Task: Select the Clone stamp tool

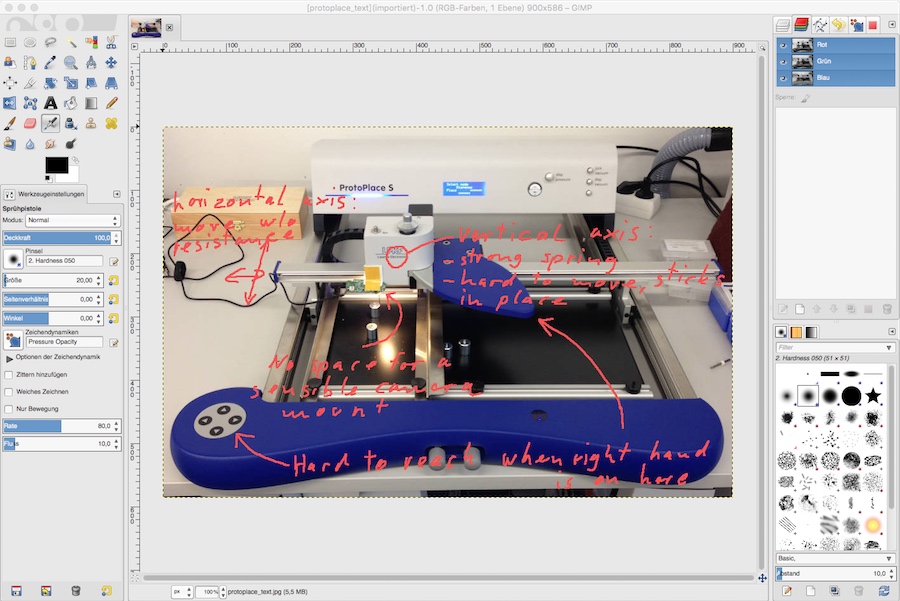Action: coord(91,123)
